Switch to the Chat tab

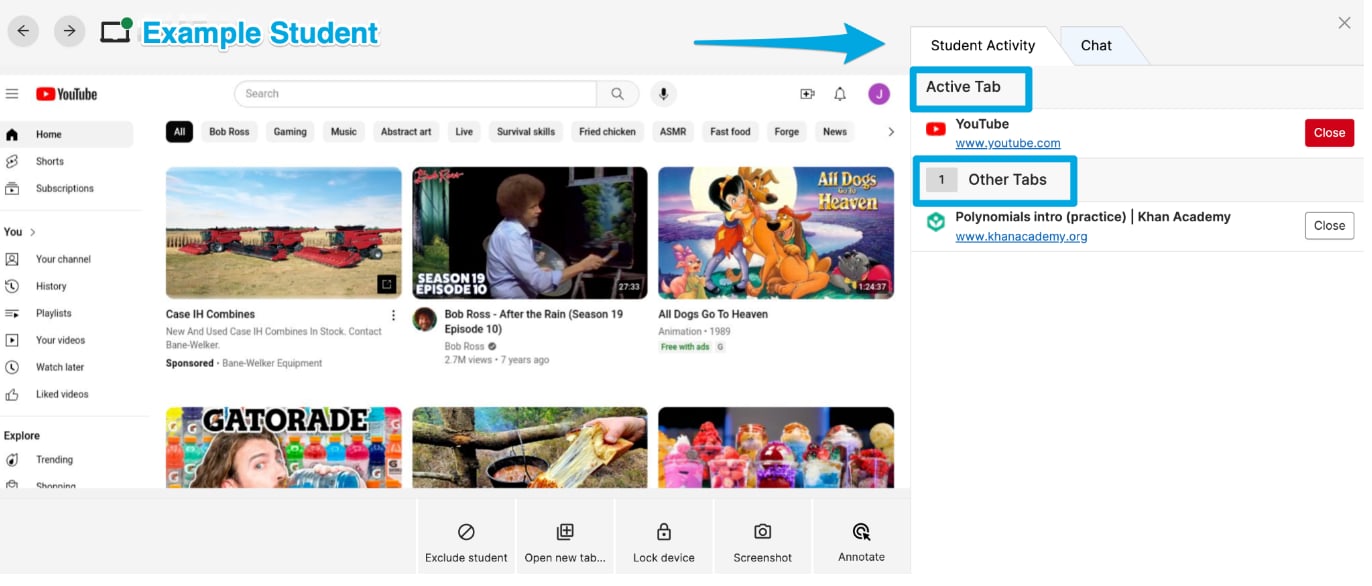(1096, 45)
